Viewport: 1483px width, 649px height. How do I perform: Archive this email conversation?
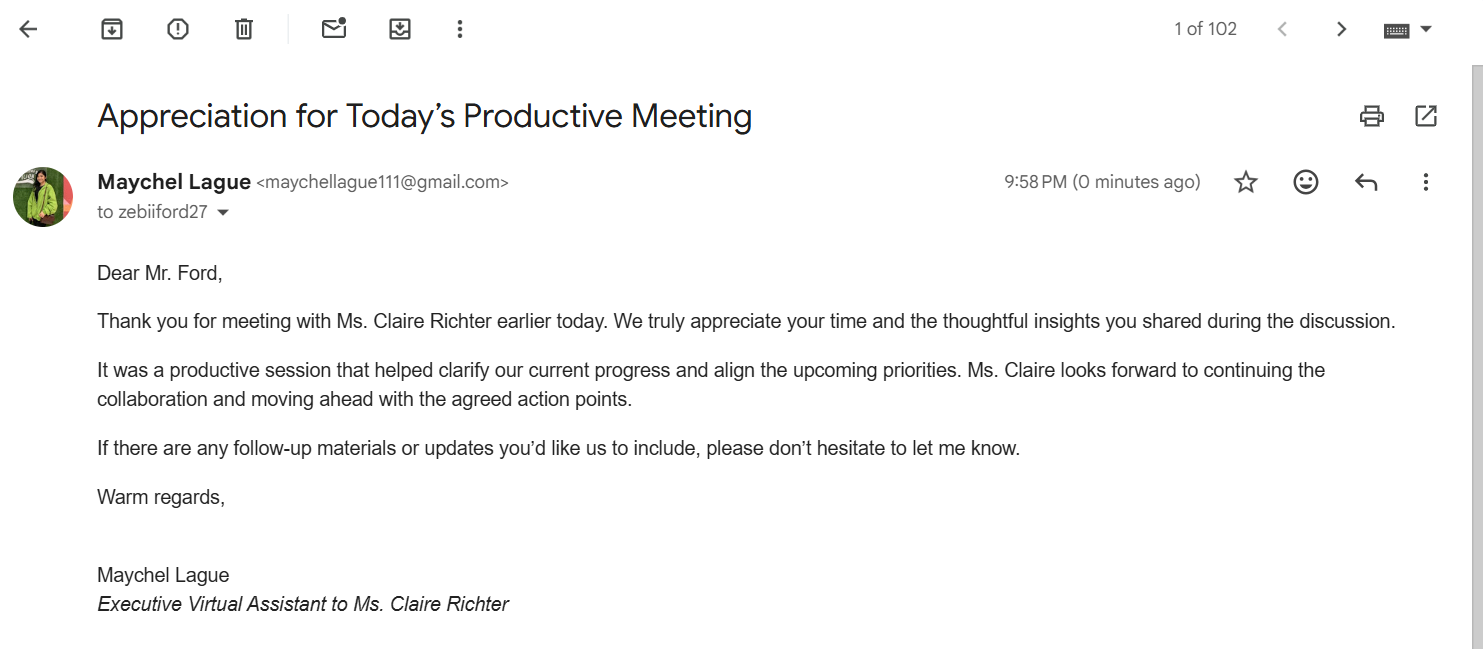point(112,29)
